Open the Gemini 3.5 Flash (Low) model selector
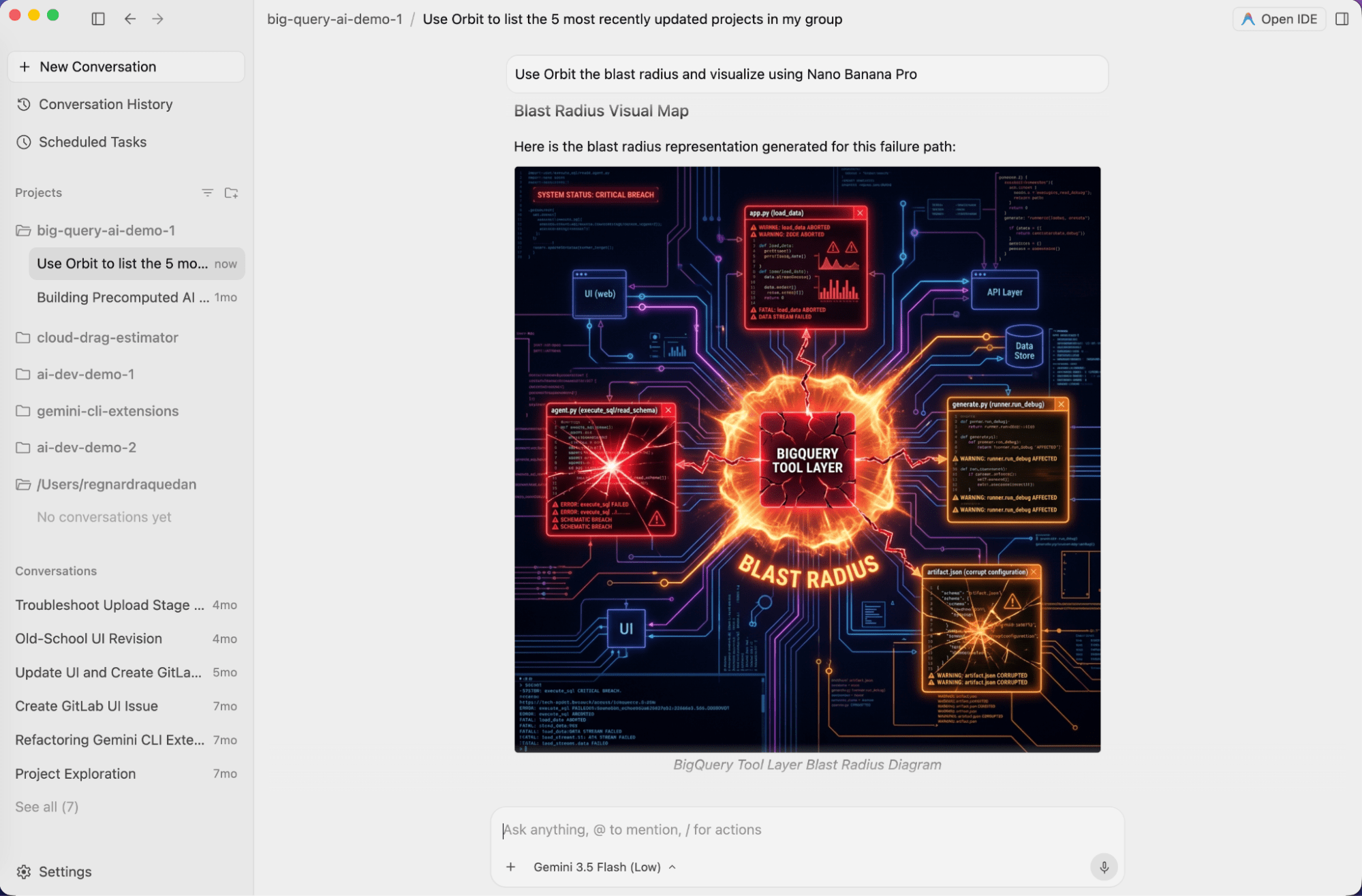The height and width of the screenshot is (896, 1362). 604,867
